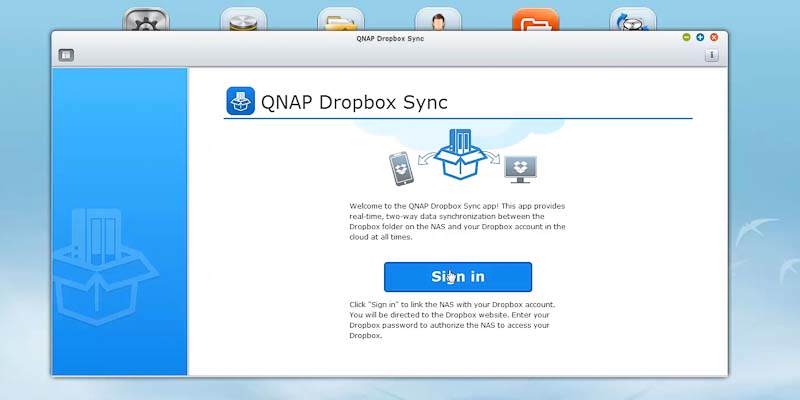
Task: Minimize the QNAP Dropbox Sync window
Action: [686, 37]
